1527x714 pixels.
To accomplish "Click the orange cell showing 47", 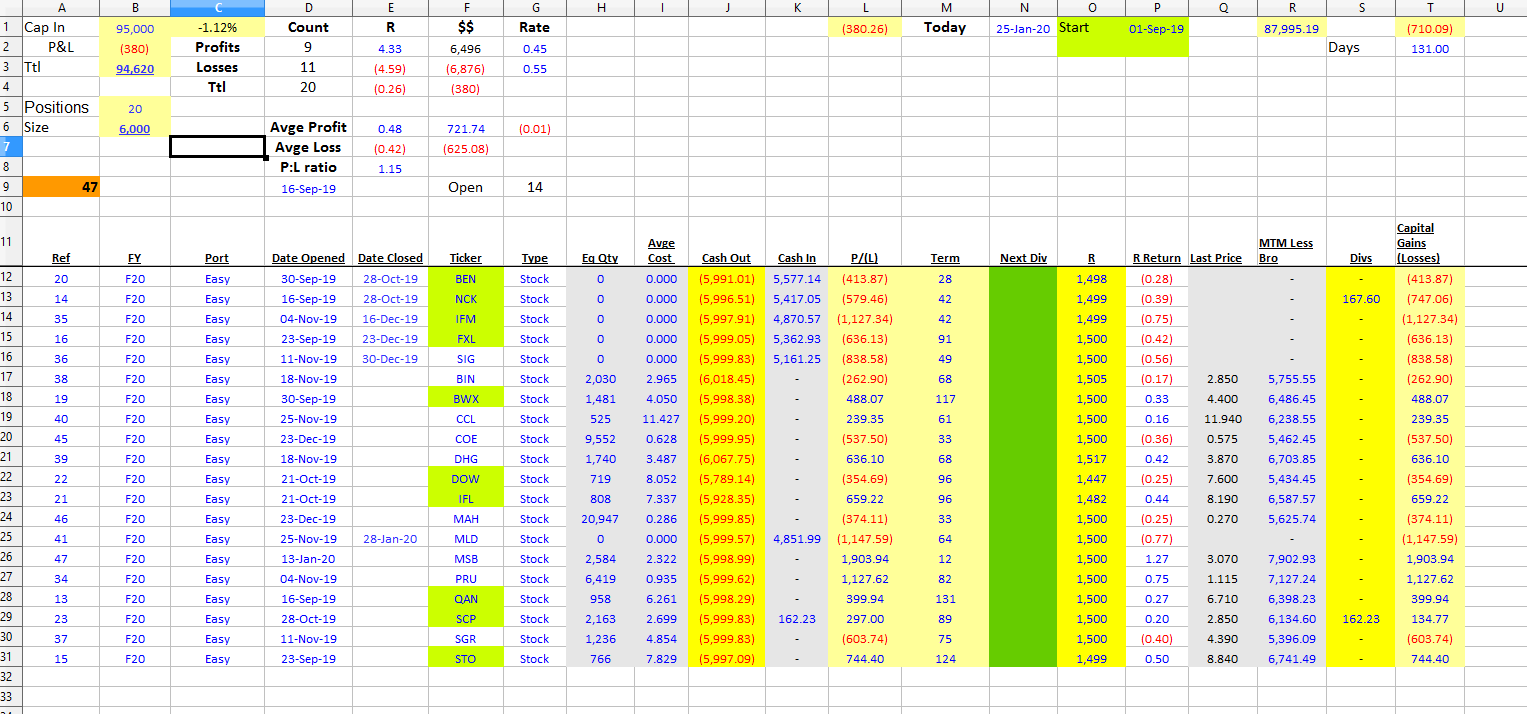I will click(61, 187).
